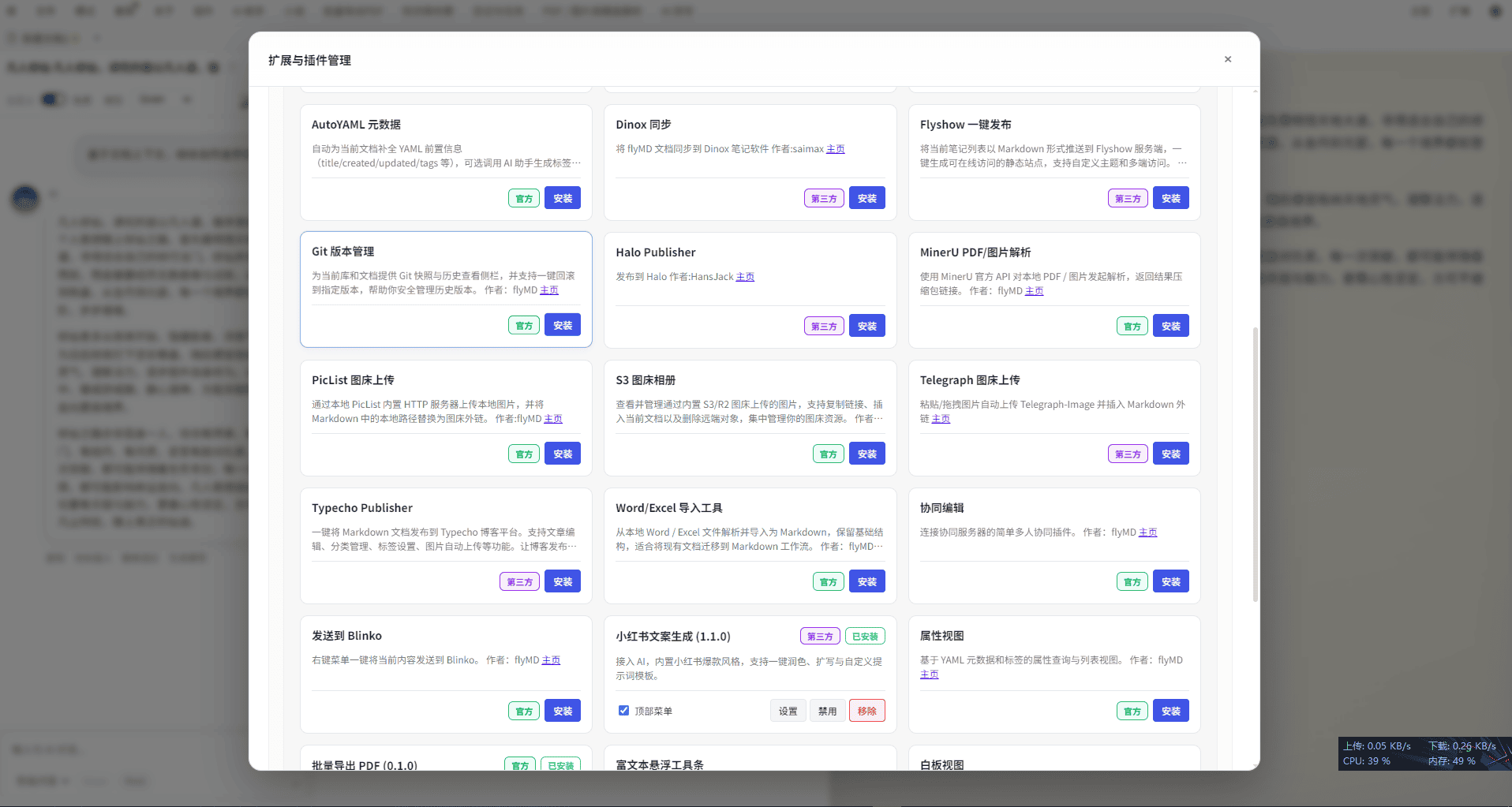Open the 主页 link of Halo Publisher

pos(745,277)
